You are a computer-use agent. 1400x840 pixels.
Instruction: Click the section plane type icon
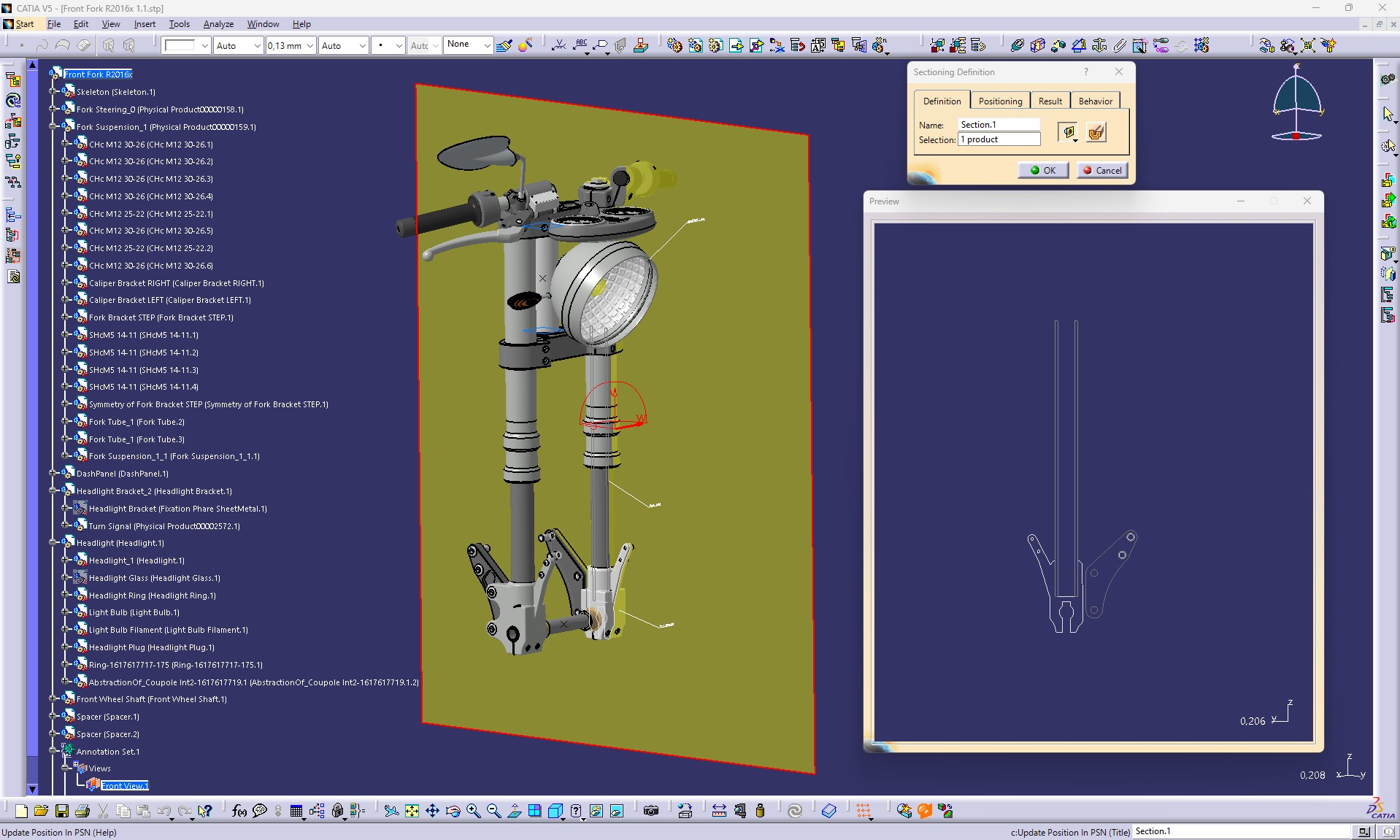point(1069,132)
